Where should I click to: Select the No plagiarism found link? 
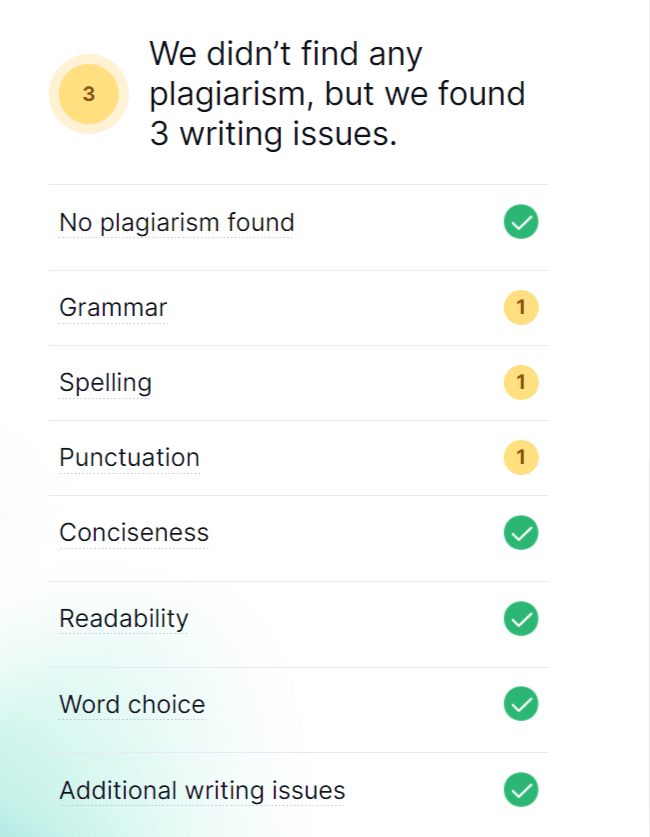click(176, 222)
